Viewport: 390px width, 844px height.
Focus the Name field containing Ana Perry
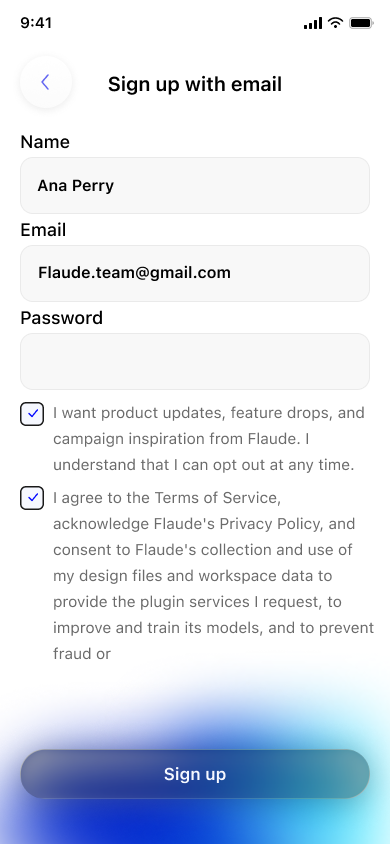[x=195, y=186]
